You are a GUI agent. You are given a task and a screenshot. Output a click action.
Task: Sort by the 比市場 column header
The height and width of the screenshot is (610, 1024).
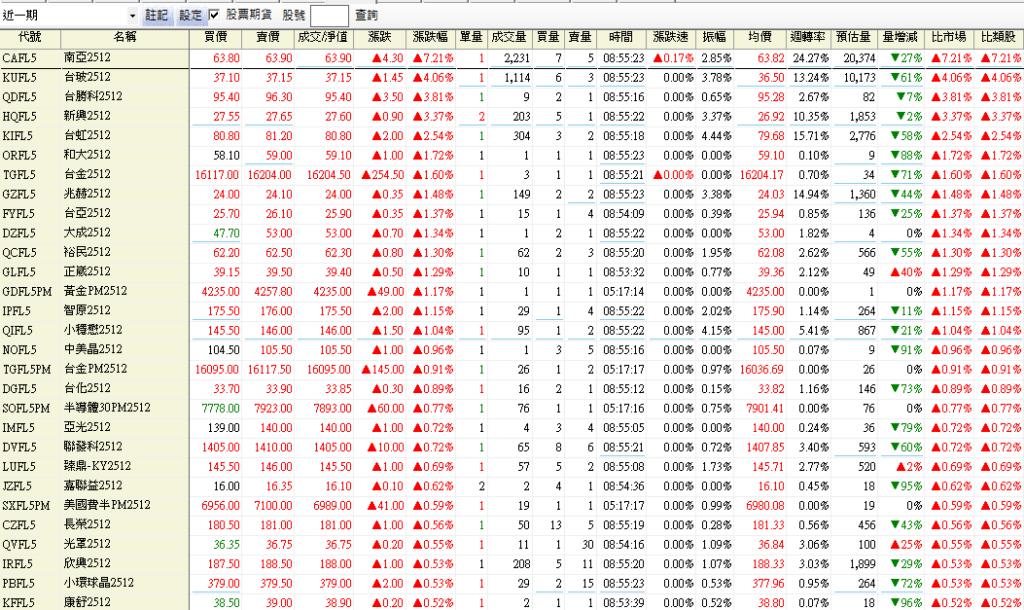tap(950, 37)
